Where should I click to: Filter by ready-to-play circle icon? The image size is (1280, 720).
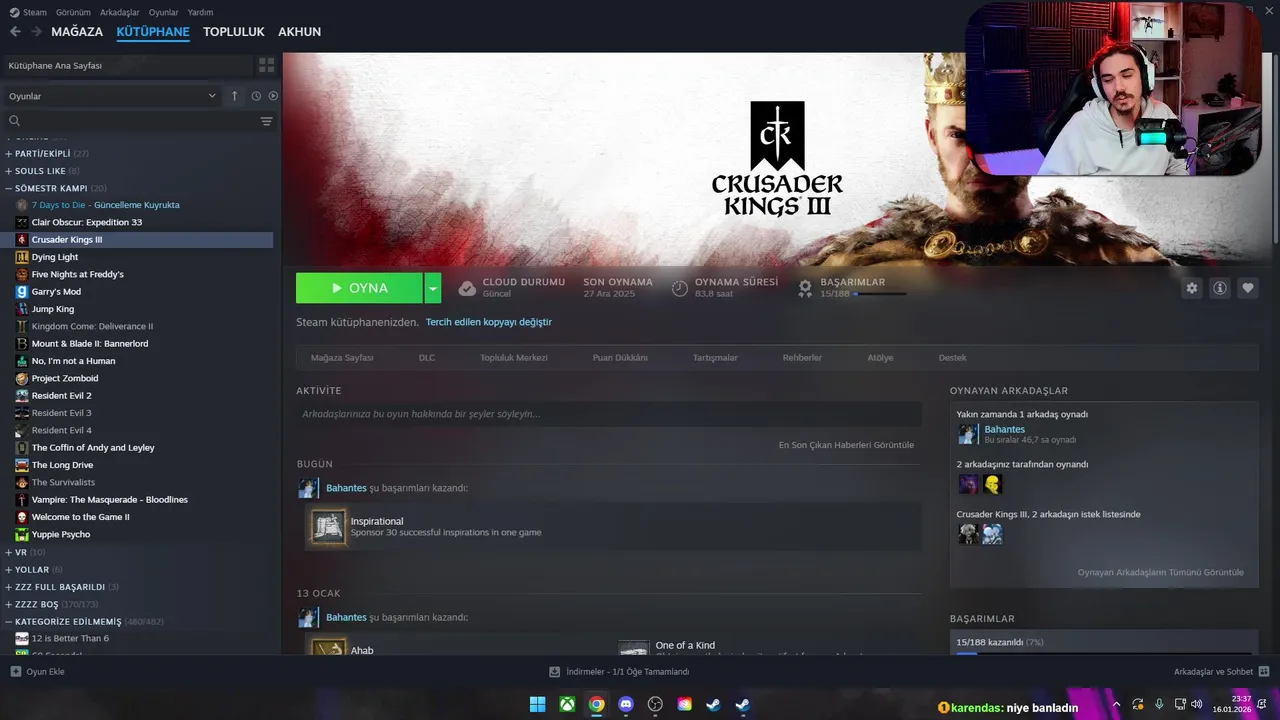(x=273, y=96)
